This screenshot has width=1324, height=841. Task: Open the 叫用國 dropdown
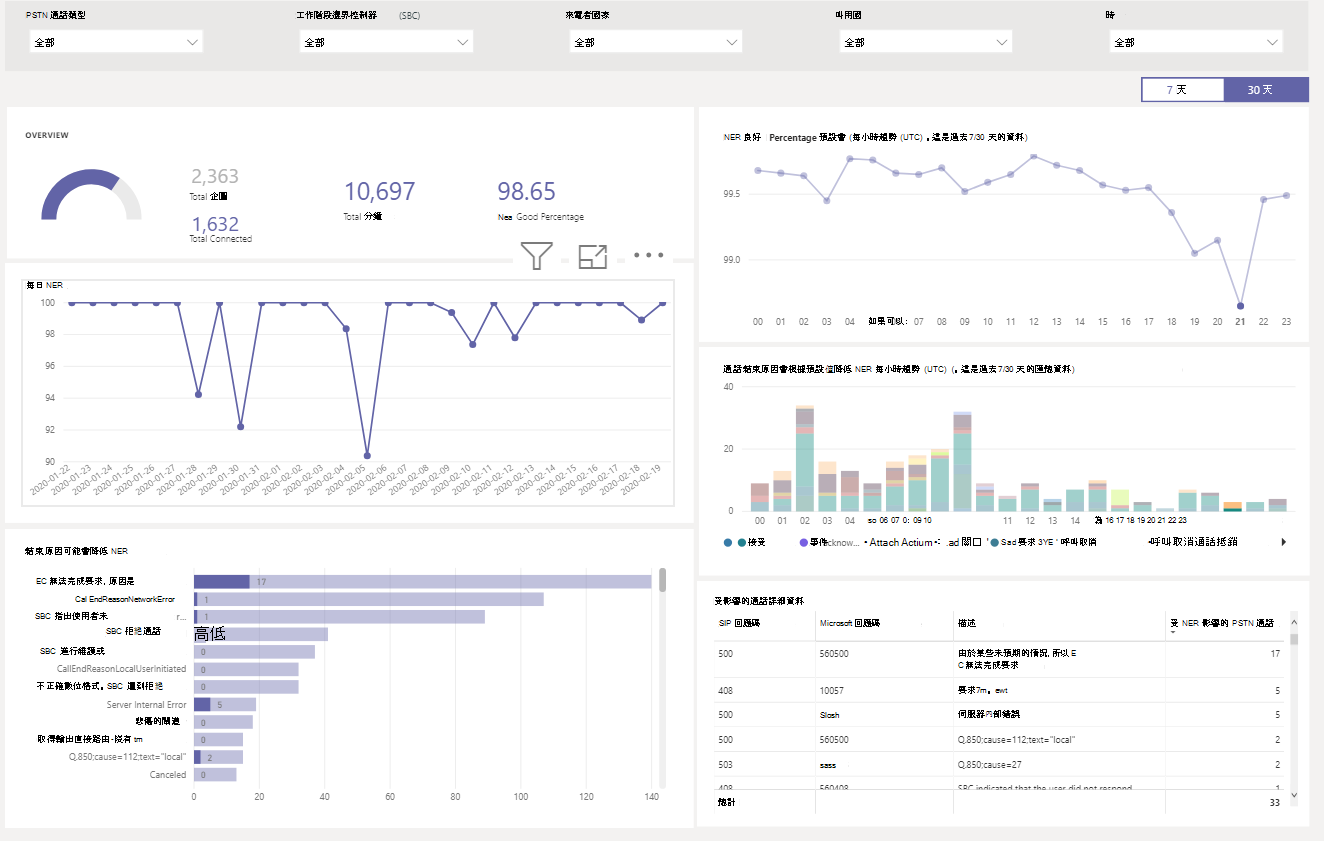[x=926, y=42]
